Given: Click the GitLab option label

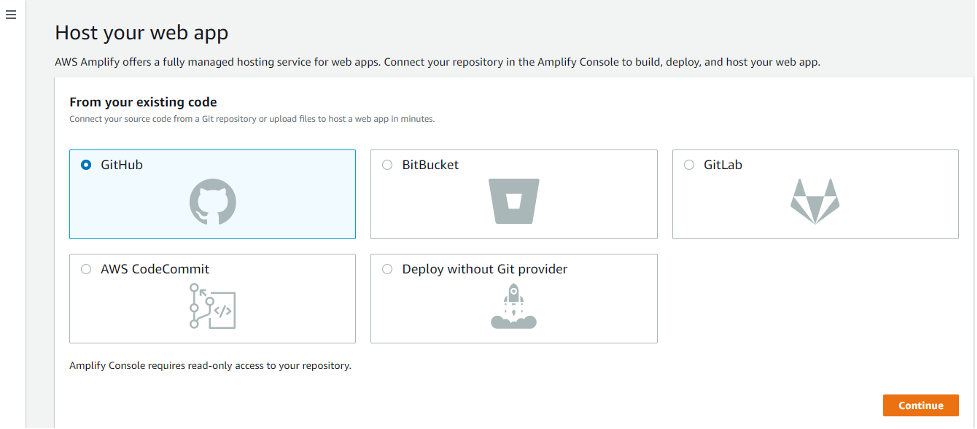Looking at the screenshot, I should 722,165.
